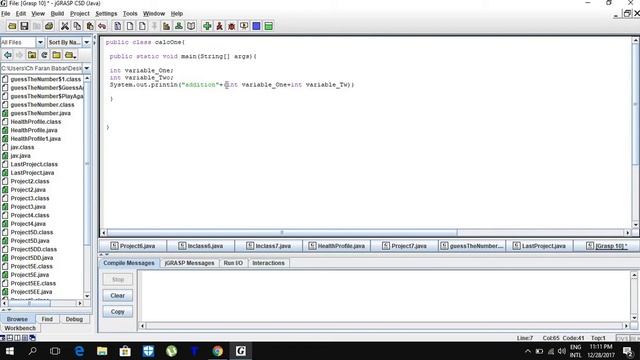Select the Interactions tab
This screenshot has height=360, width=640.
point(268,263)
